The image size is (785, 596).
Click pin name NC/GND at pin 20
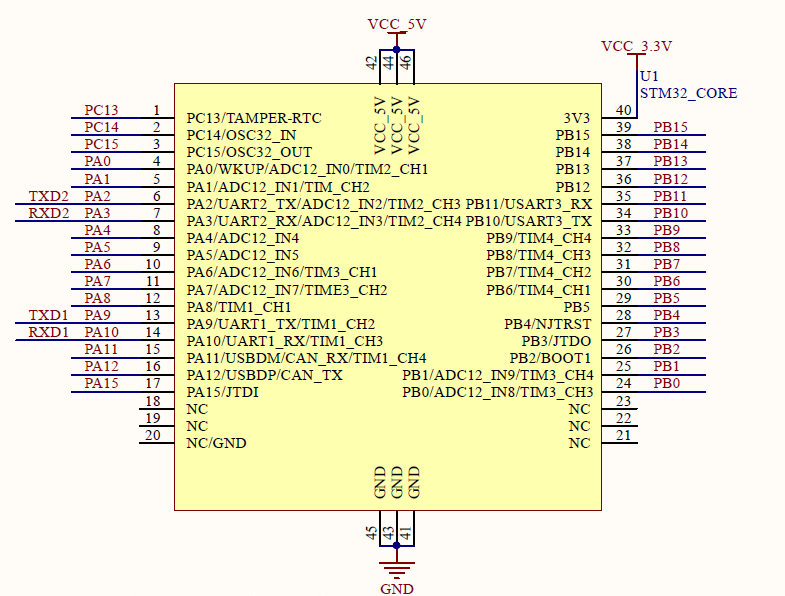click(216, 443)
